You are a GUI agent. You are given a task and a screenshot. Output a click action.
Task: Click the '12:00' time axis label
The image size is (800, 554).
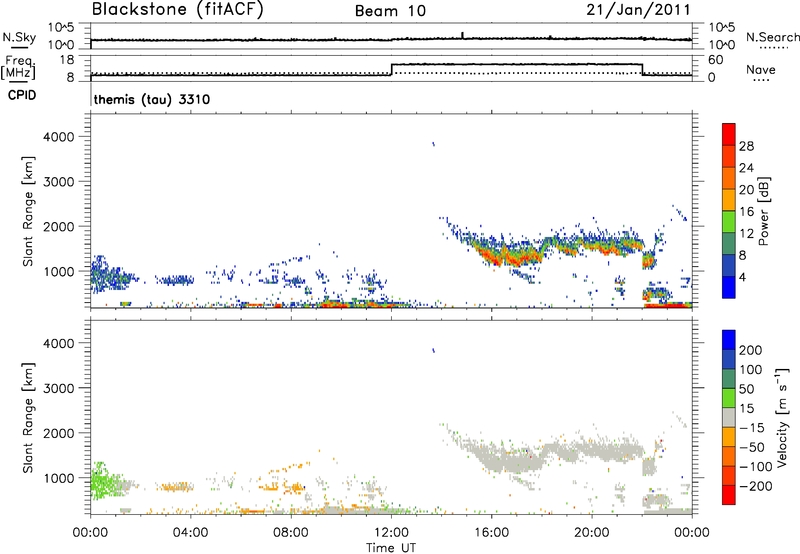pyautogui.click(x=391, y=533)
